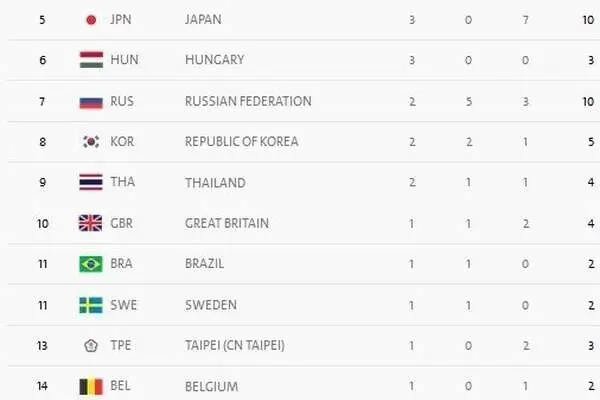Click the Brazil flag icon

[91, 264]
